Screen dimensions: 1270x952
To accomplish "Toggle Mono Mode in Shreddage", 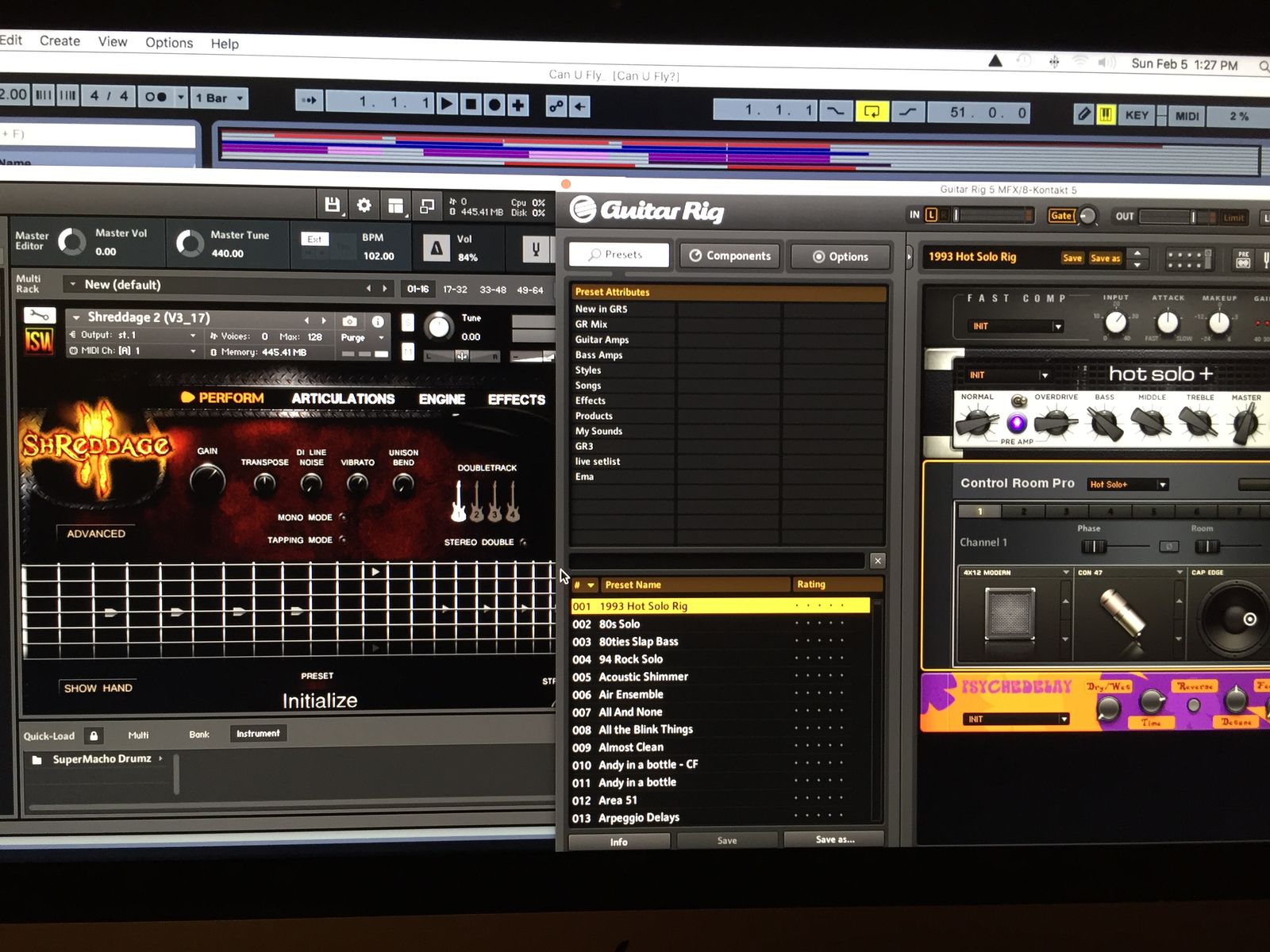I will coord(343,517).
